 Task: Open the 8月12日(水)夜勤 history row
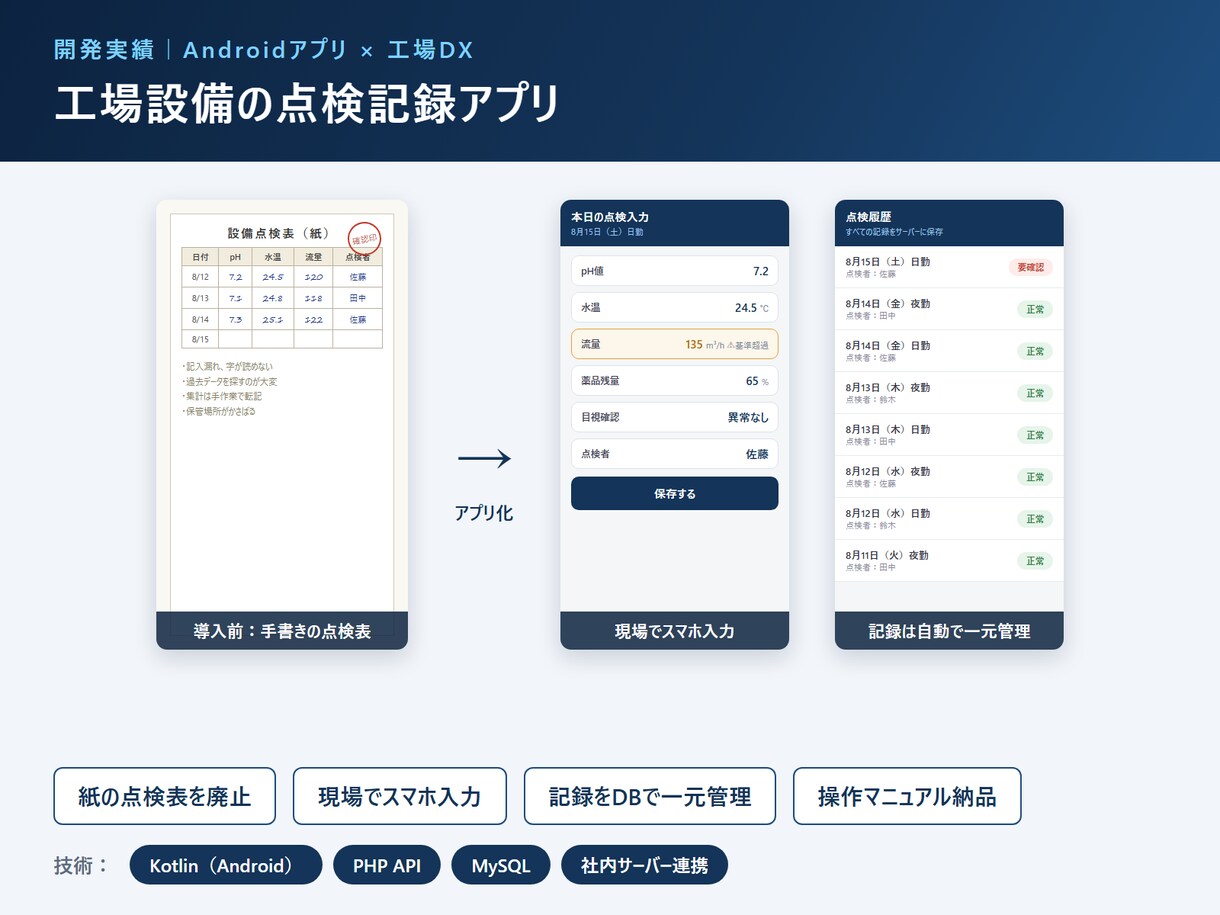click(x=949, y=477)
